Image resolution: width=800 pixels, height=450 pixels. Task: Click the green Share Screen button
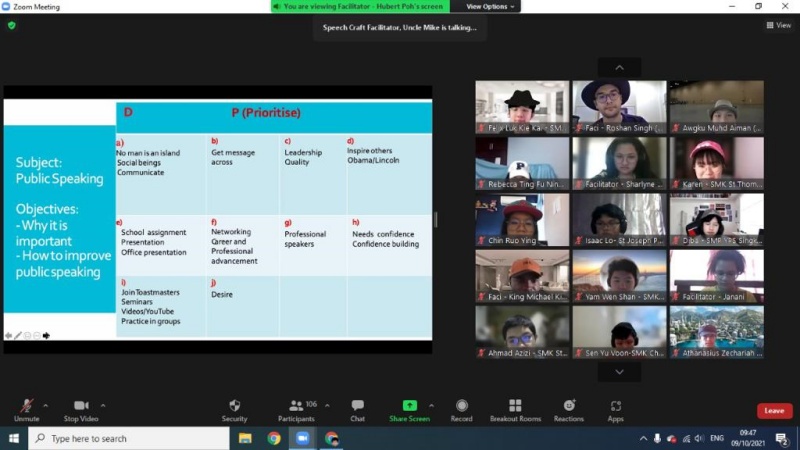click(409, 410)
